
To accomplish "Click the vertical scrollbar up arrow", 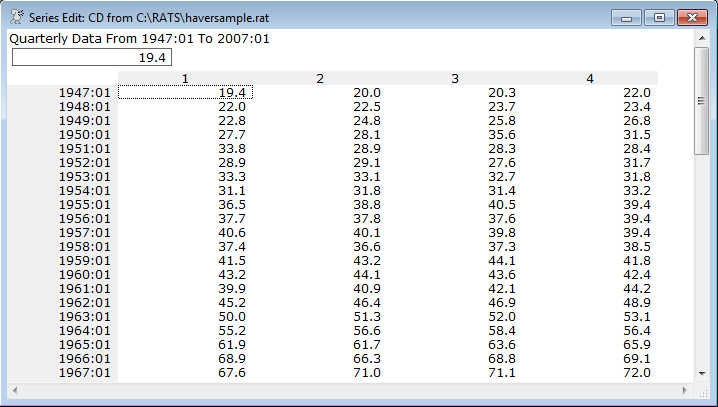I will tap(702, 39).
